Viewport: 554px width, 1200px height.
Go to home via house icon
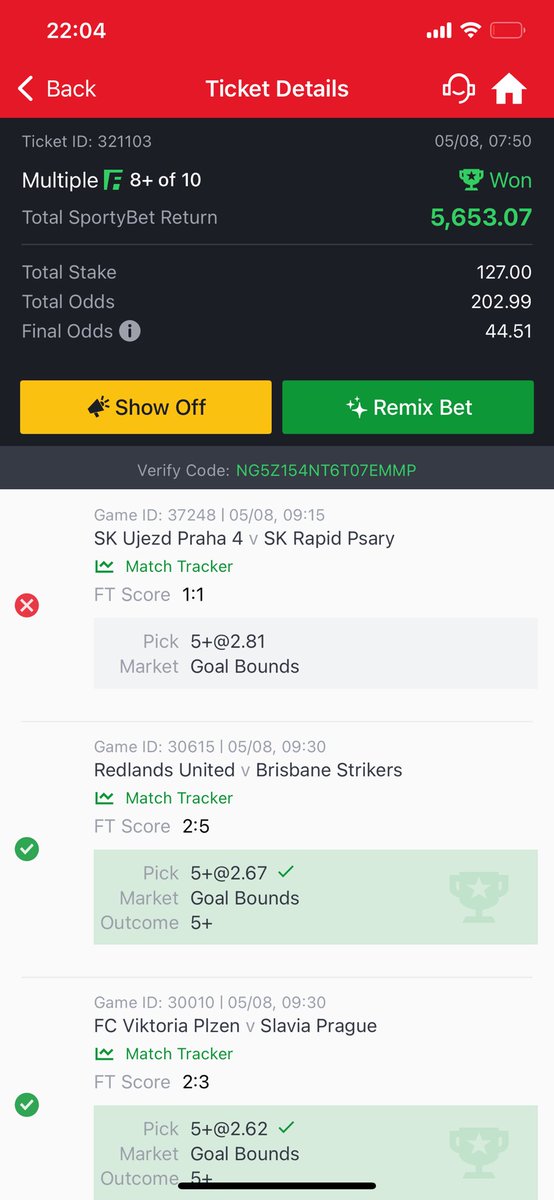[x=509, y=89]
